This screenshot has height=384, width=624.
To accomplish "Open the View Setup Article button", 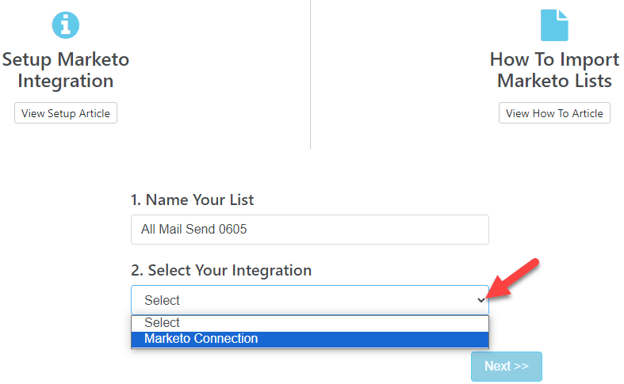I will click(x=66, y=113).
